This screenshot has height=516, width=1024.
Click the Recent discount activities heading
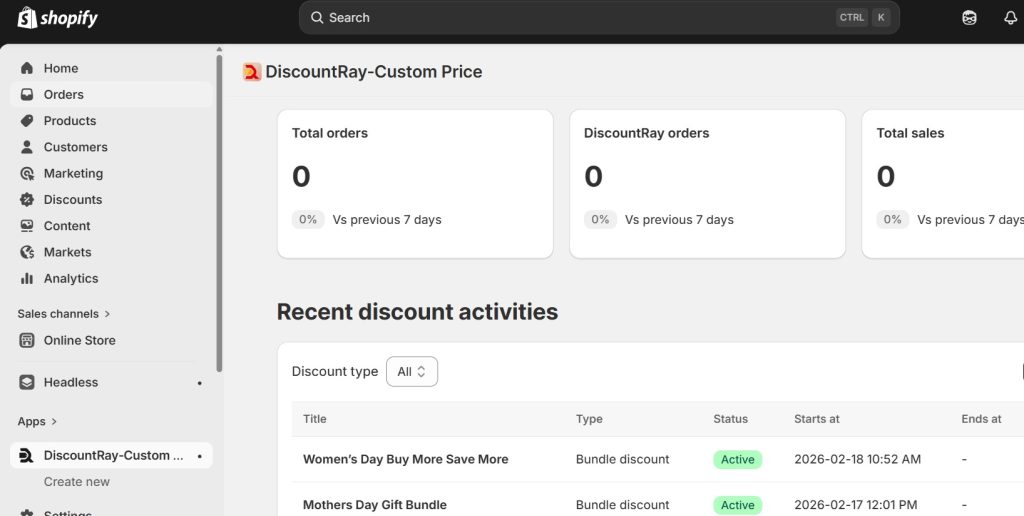point(417,312)
